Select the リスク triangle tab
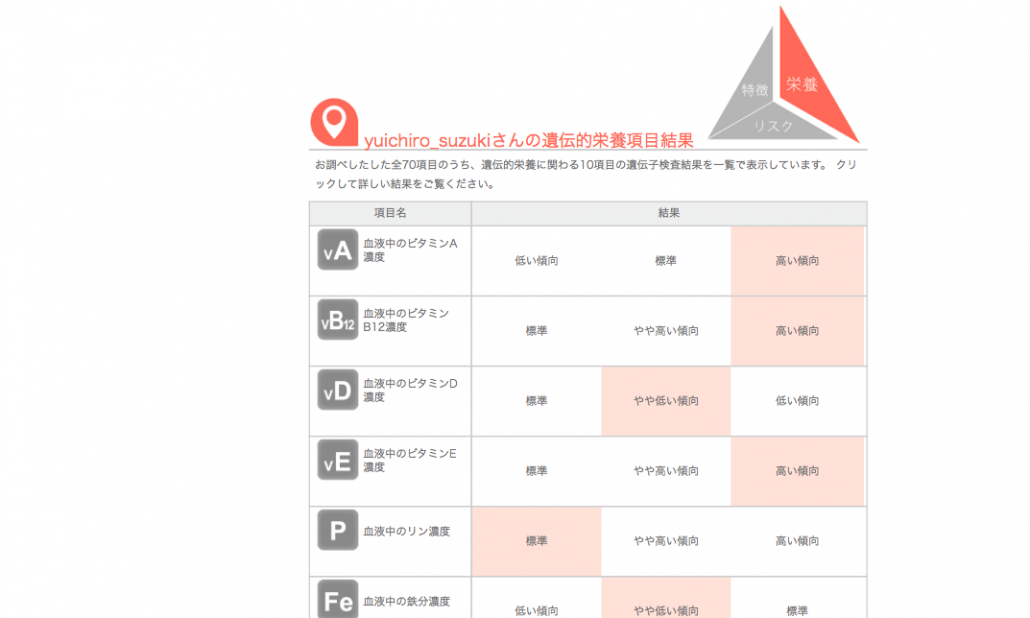Image resolution: width=1030 pixels, height=618 pixels. click(773, 126)
